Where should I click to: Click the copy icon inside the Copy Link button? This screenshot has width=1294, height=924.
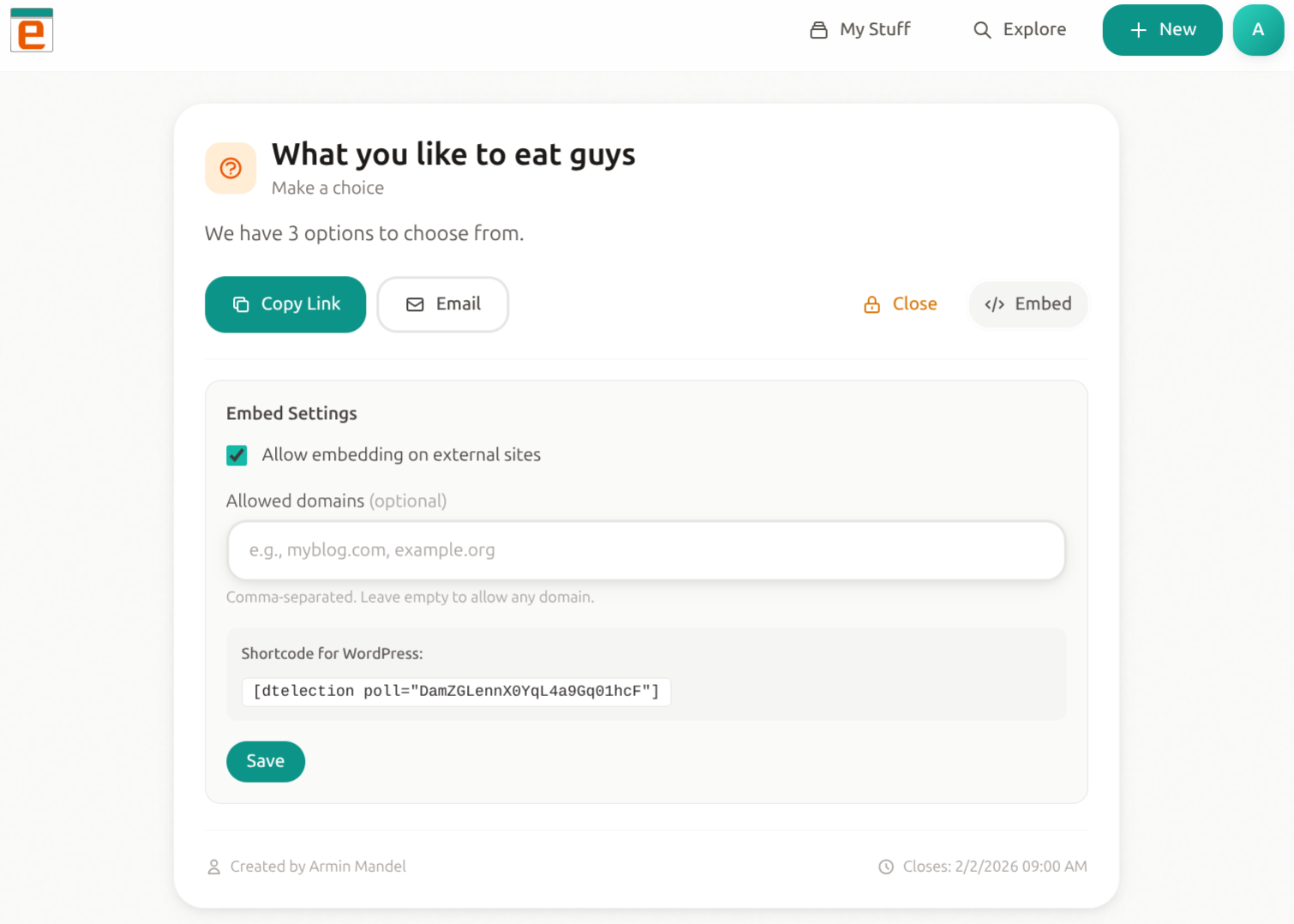click(239, 303)
